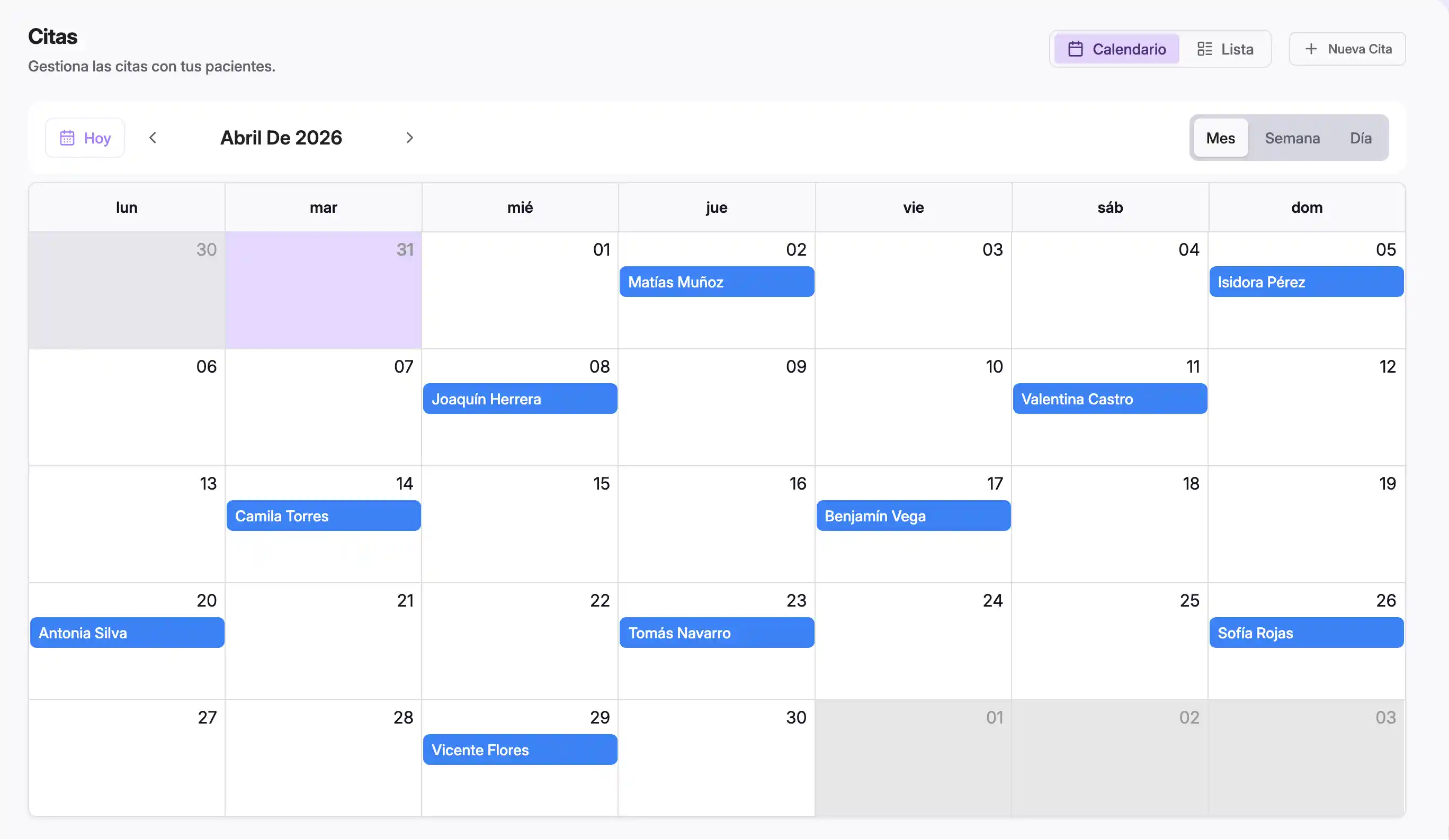1449x840 pixels.
Task: Open the appointment for Matías Muñoz
Action: 717,282
